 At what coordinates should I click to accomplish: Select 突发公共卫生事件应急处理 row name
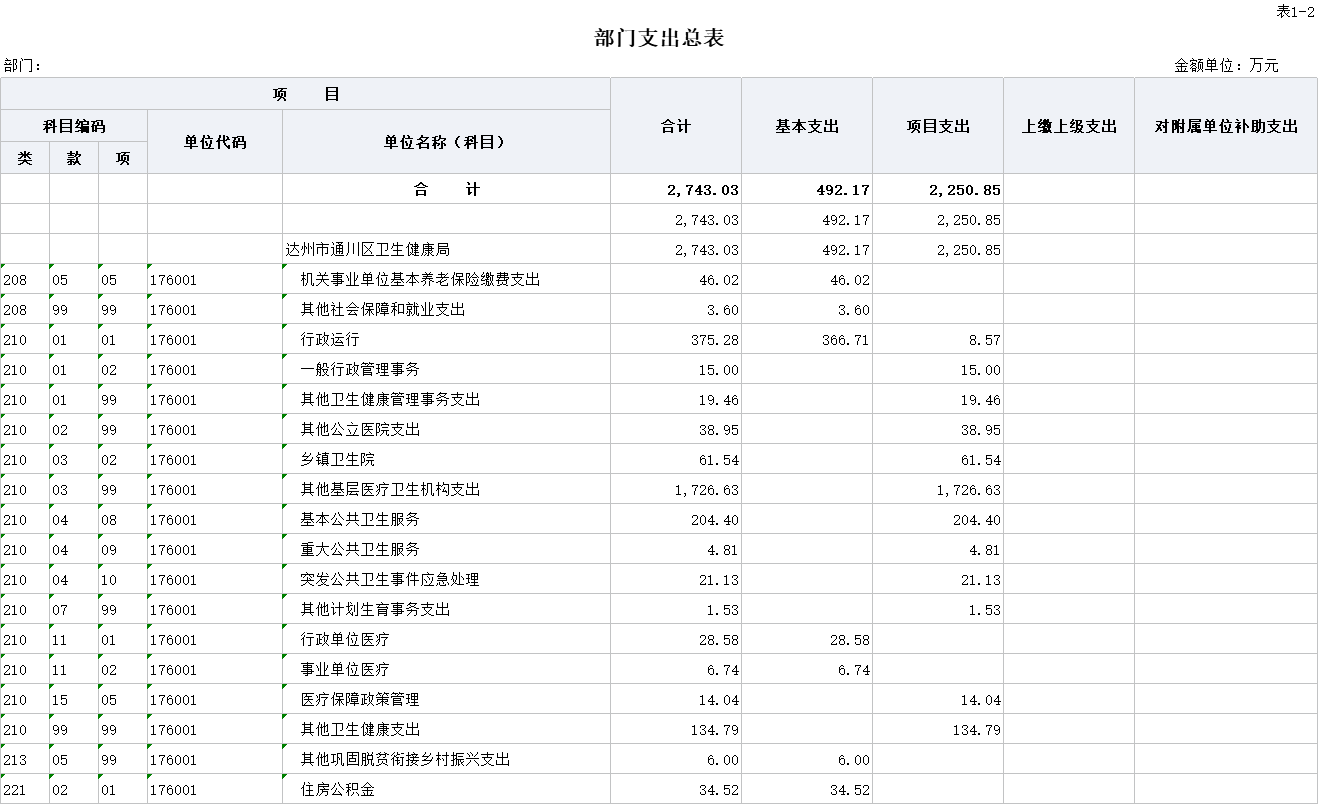coord(390,579)
